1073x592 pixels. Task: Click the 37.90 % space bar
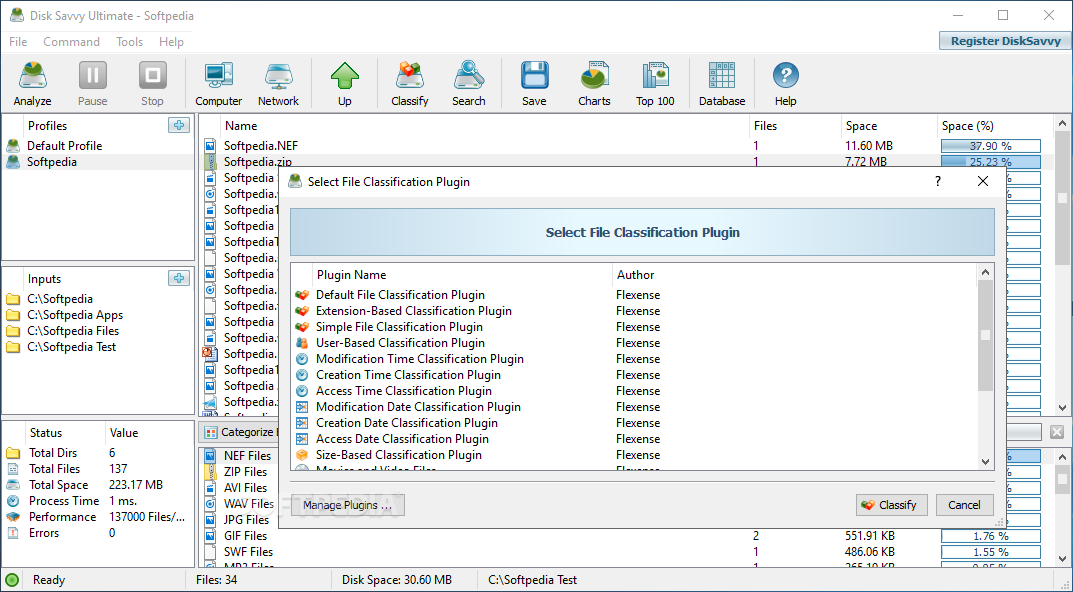(x=990, y=146)
